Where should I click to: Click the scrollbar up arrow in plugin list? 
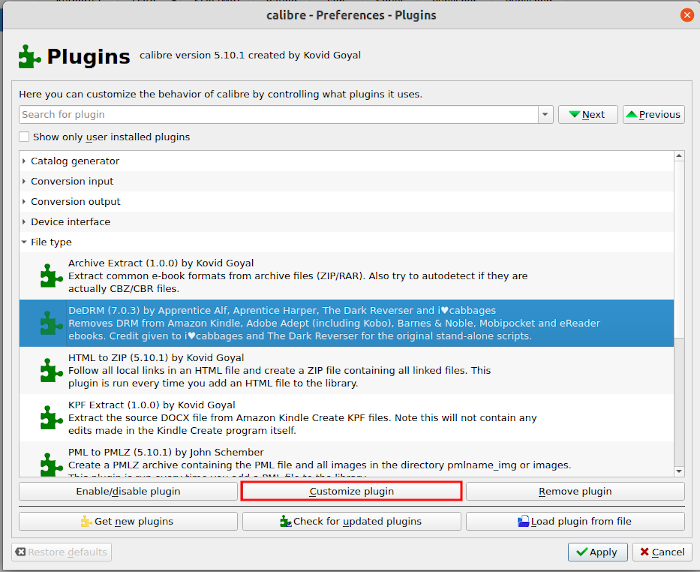click(679, 156)
